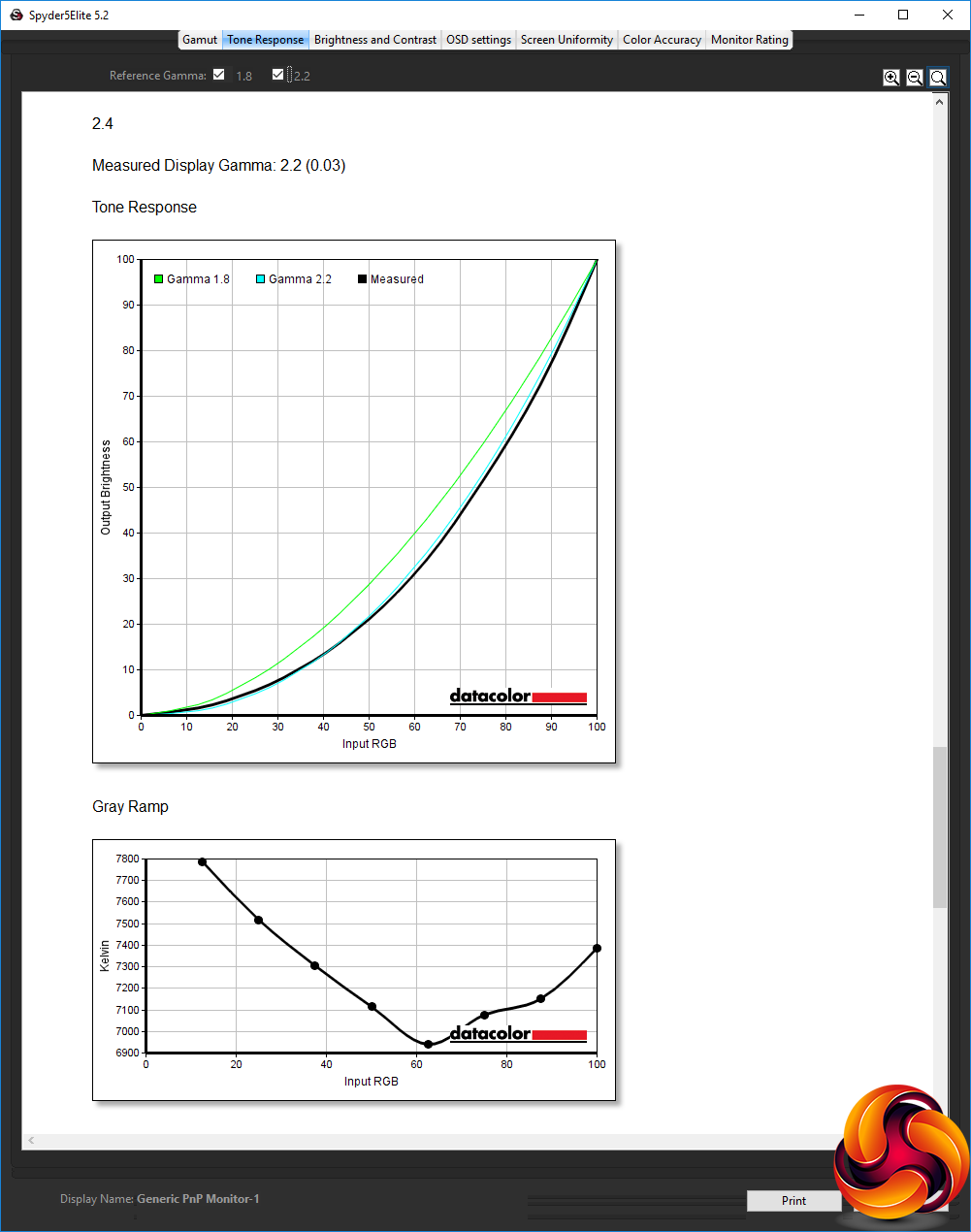Switch to the Gamut tab

tap(200, 40)
